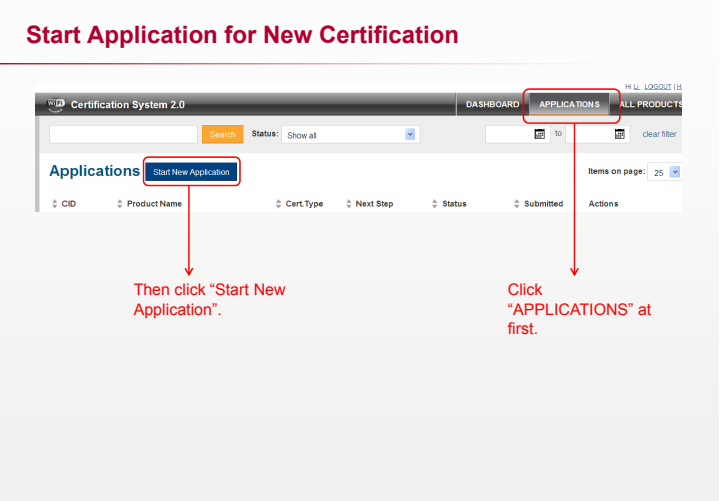This screenshot has height=501, width=722.
Task: Focus the search text input field
Action: tap(123, 134)
